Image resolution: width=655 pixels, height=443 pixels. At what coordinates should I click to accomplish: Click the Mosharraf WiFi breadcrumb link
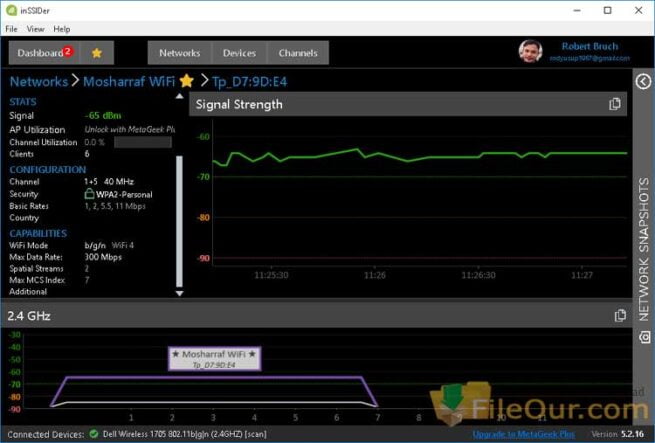point(129,81)
